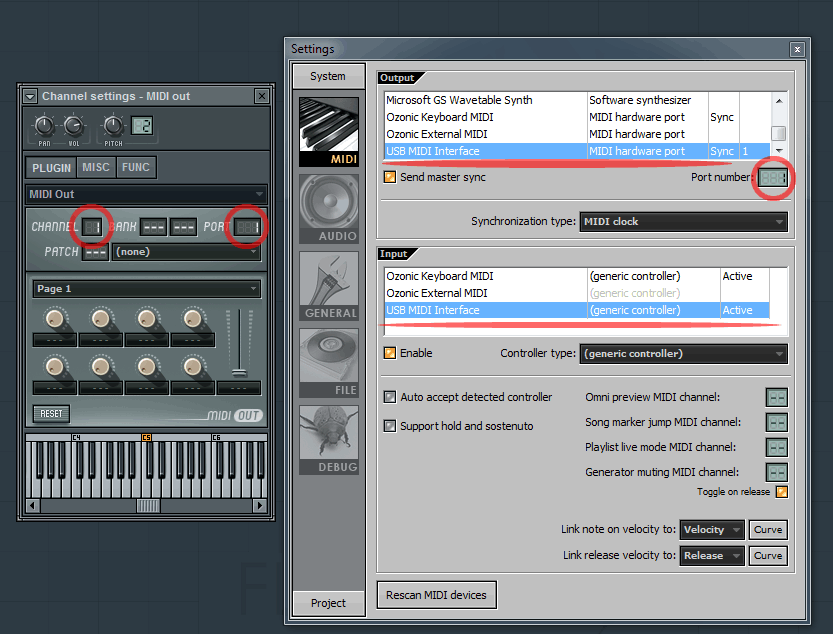Click the C4 key label on keyboard
Viewport: 833px width, 634px height.
(76, 438)
